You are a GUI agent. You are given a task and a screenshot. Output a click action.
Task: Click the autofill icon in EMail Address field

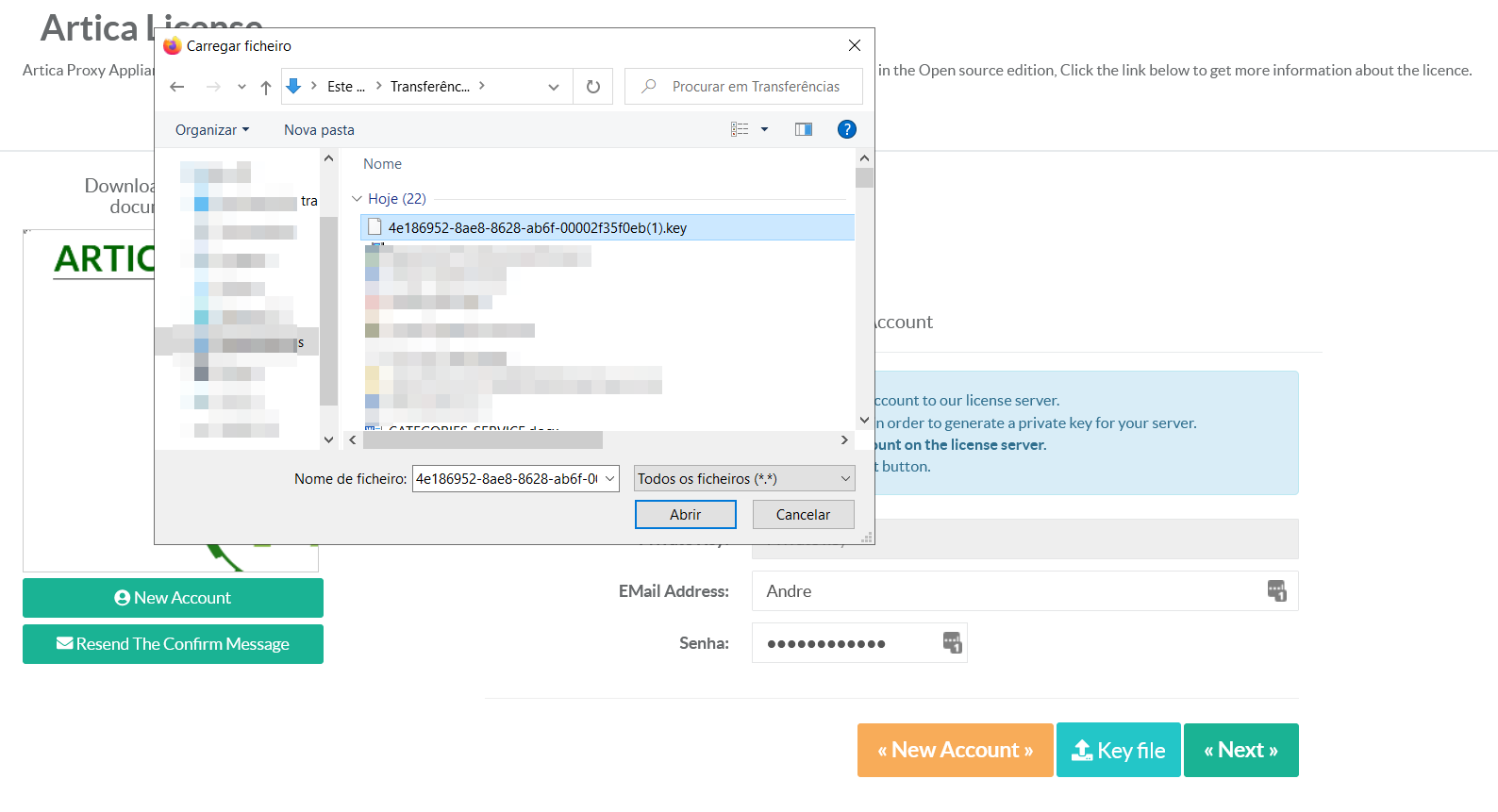coord(1276,591)
